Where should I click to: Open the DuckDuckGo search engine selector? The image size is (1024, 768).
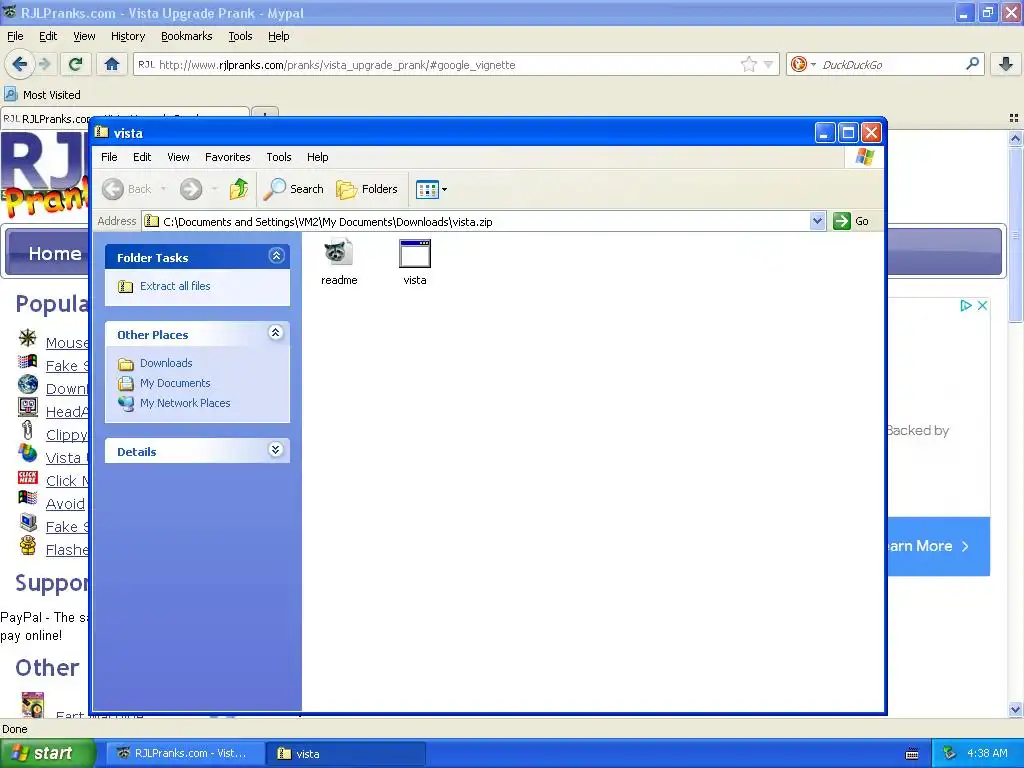(803, 64)
